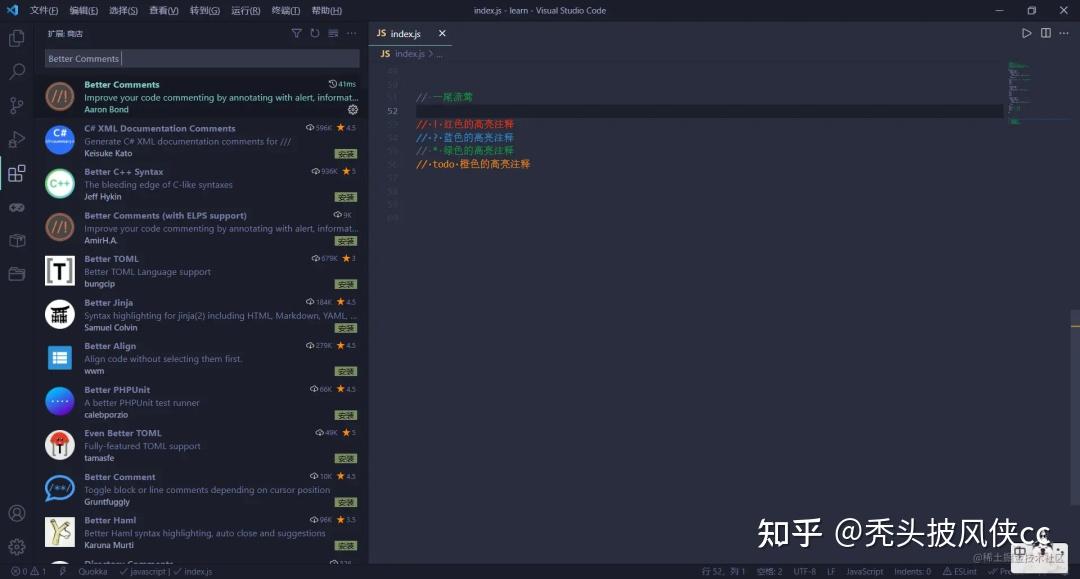Open extensions panel more actions menu
1080x579 pixels.
(x=352, y=33)
